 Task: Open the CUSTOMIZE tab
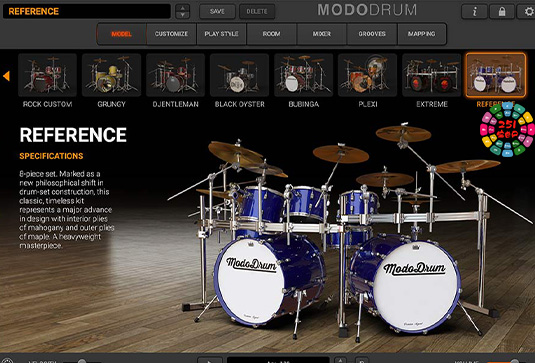tap(171, 34)
